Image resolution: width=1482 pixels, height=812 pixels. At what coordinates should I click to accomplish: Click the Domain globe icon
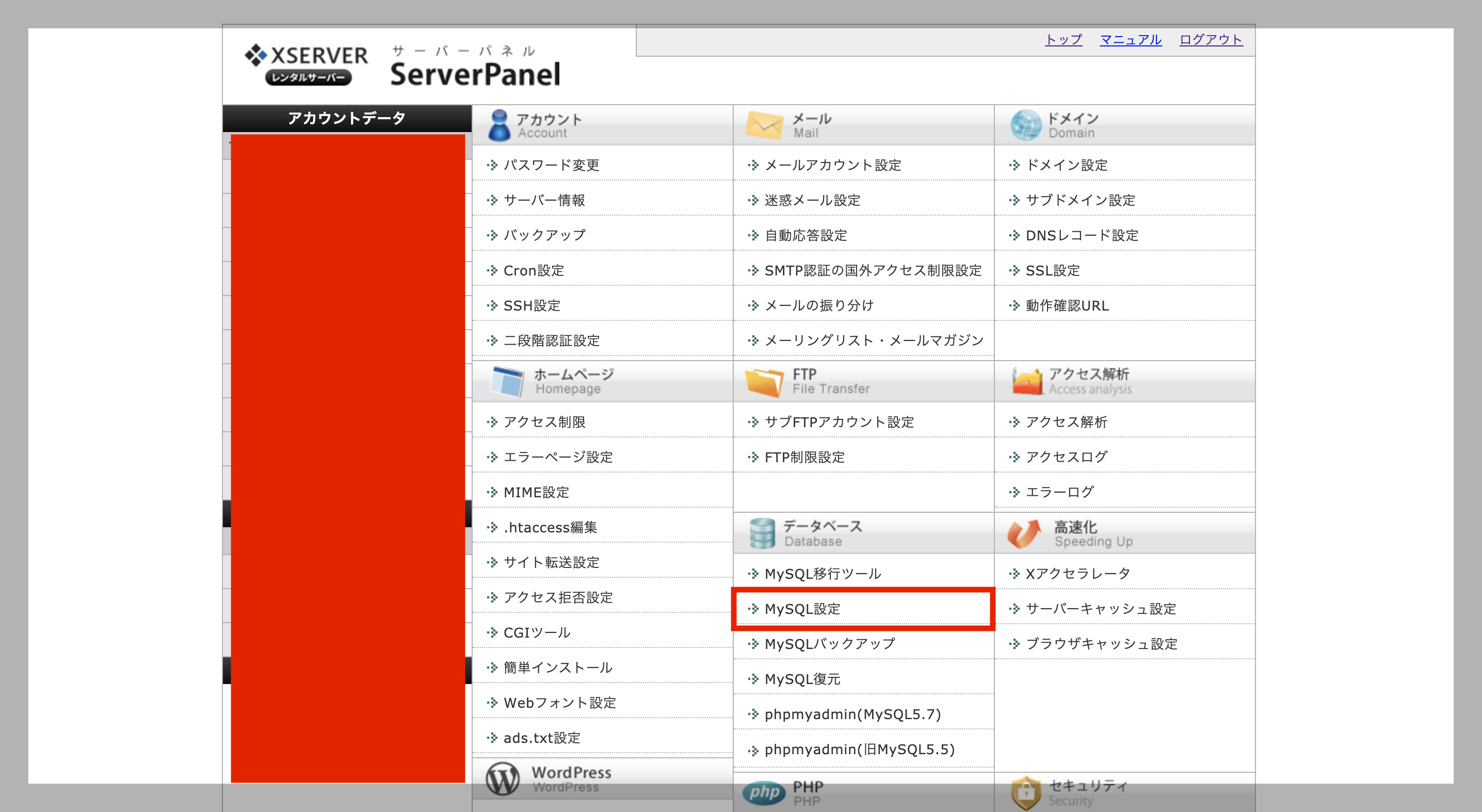coord(1025,125)
